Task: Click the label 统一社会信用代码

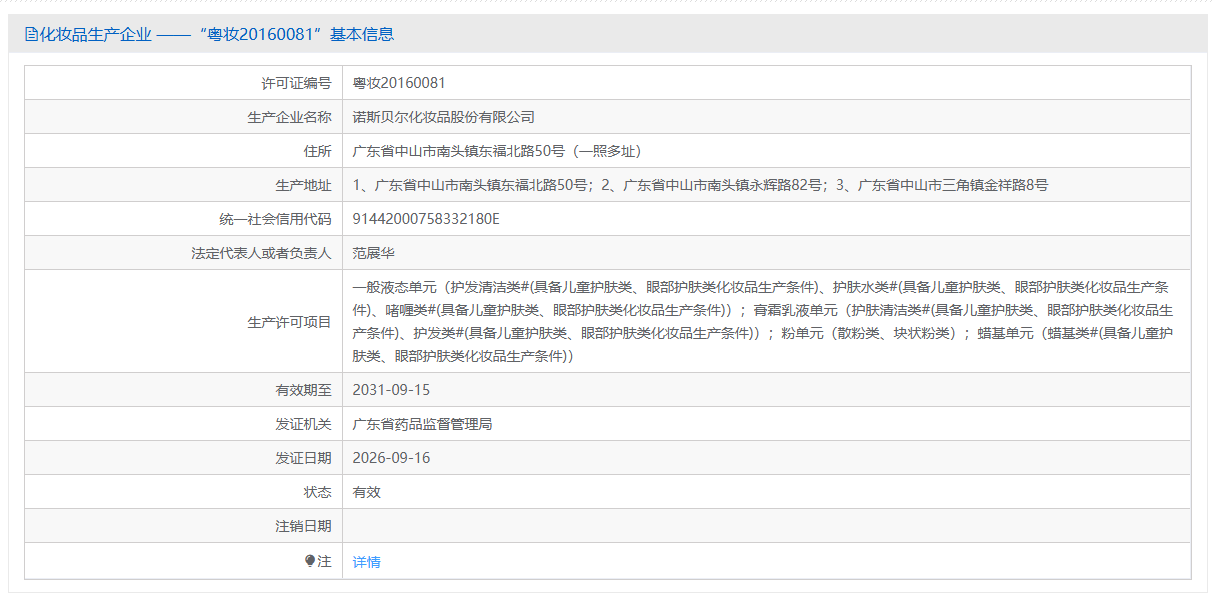Action: (276, 219)
